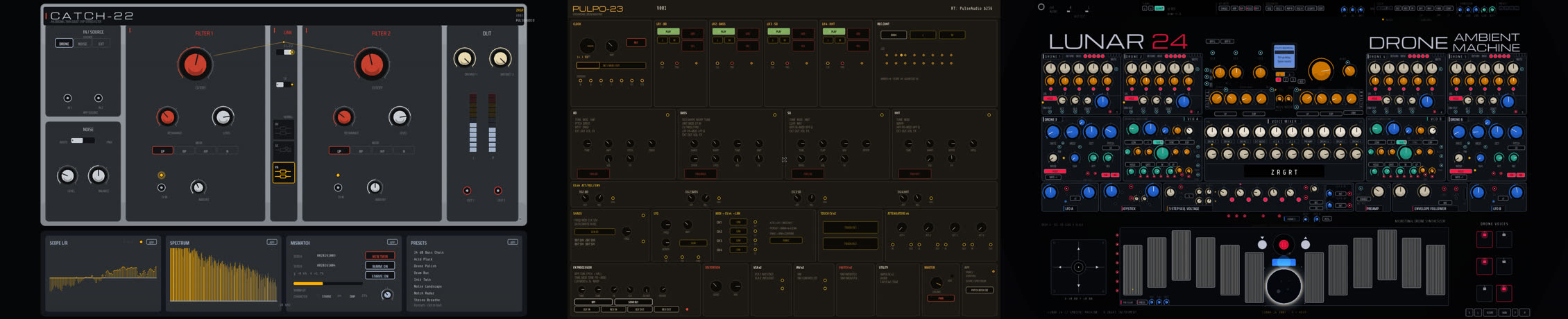This screenshot has height=319, width=1568.
Task: Click the SEND DLY button in the FX Processor
Action: click(633, 302)
